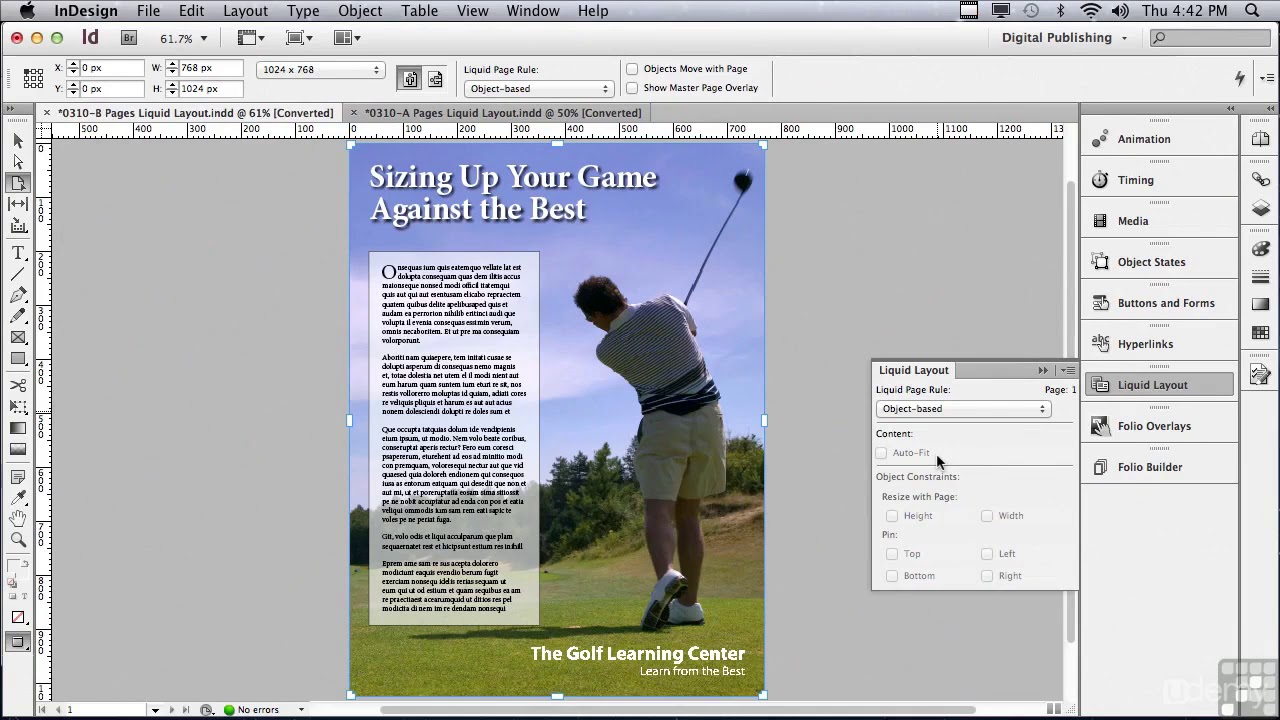1280x720 pixels.
Task: Open the Table menu
Action: click(x=420, y=11)
